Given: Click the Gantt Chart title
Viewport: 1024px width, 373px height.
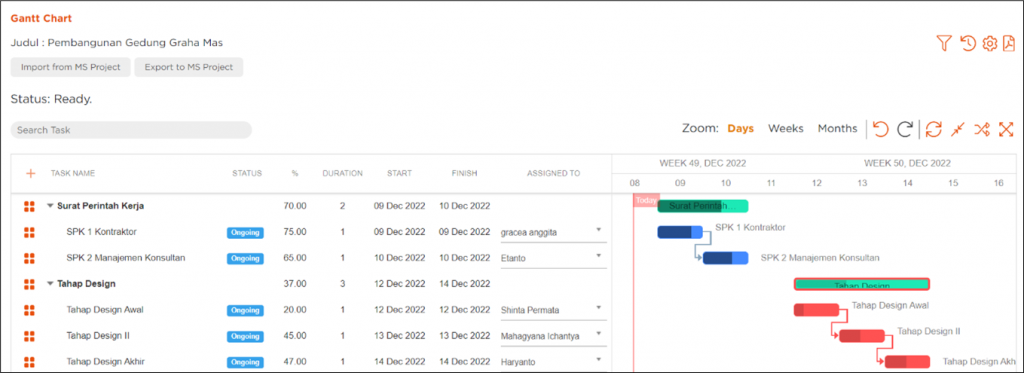Looking at the screenshot, I should point(41,18).
